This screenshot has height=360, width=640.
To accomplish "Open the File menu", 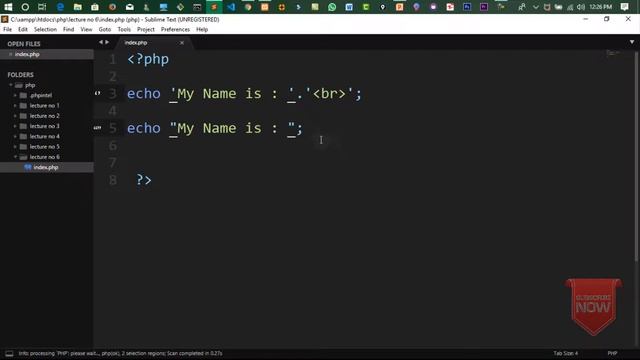I will (x=7, y=29).
